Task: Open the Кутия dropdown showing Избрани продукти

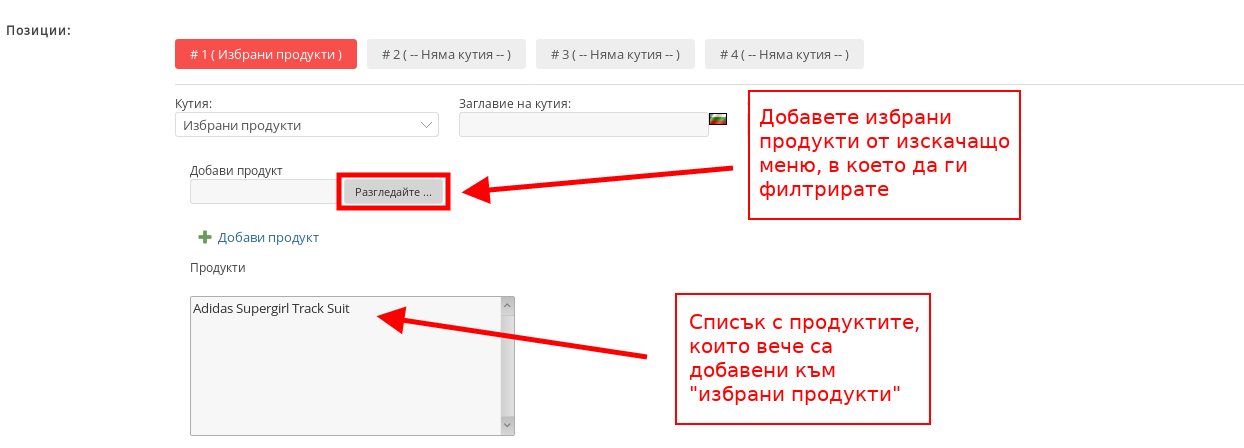Action: point(306,125)
